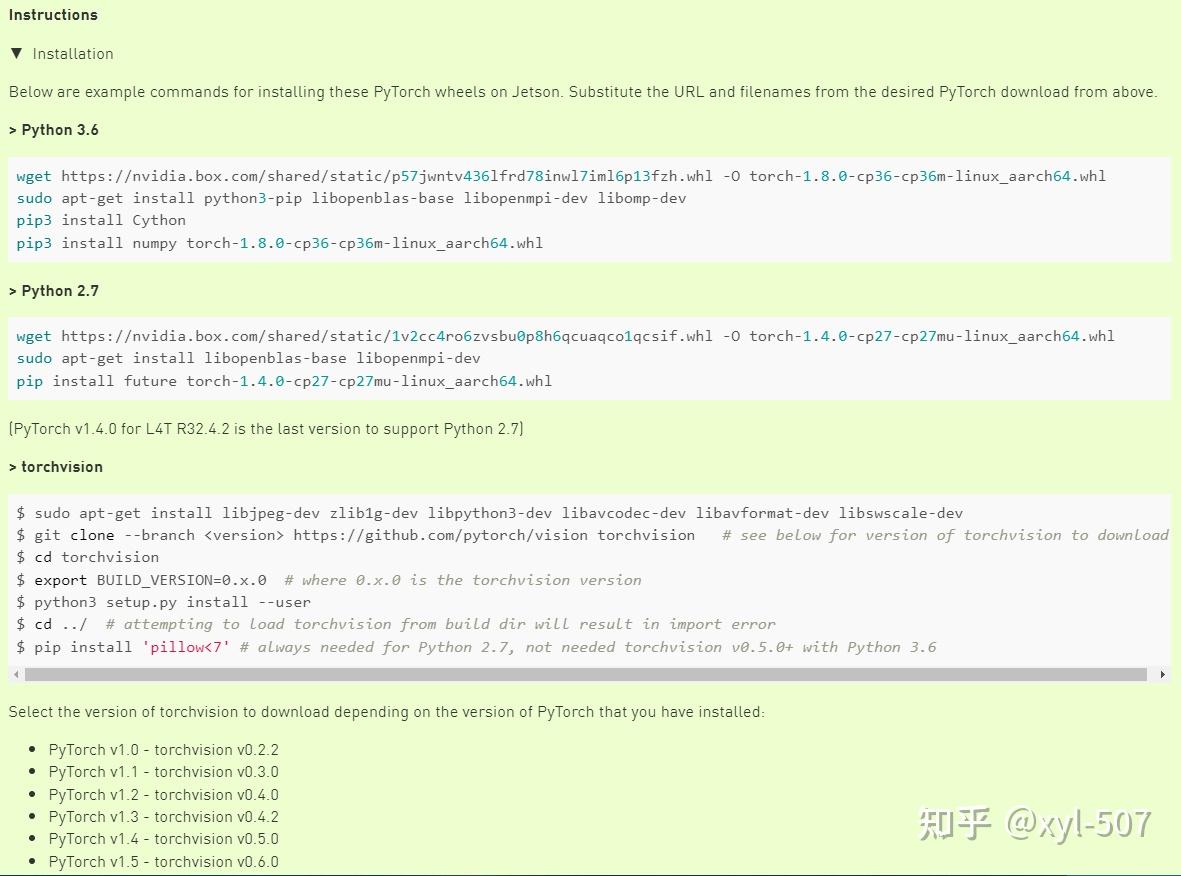Click the 'pip3 install numpy torch-1.8.0' line
Viewport: 1181px width, 876px height.
tap(279, 243)
